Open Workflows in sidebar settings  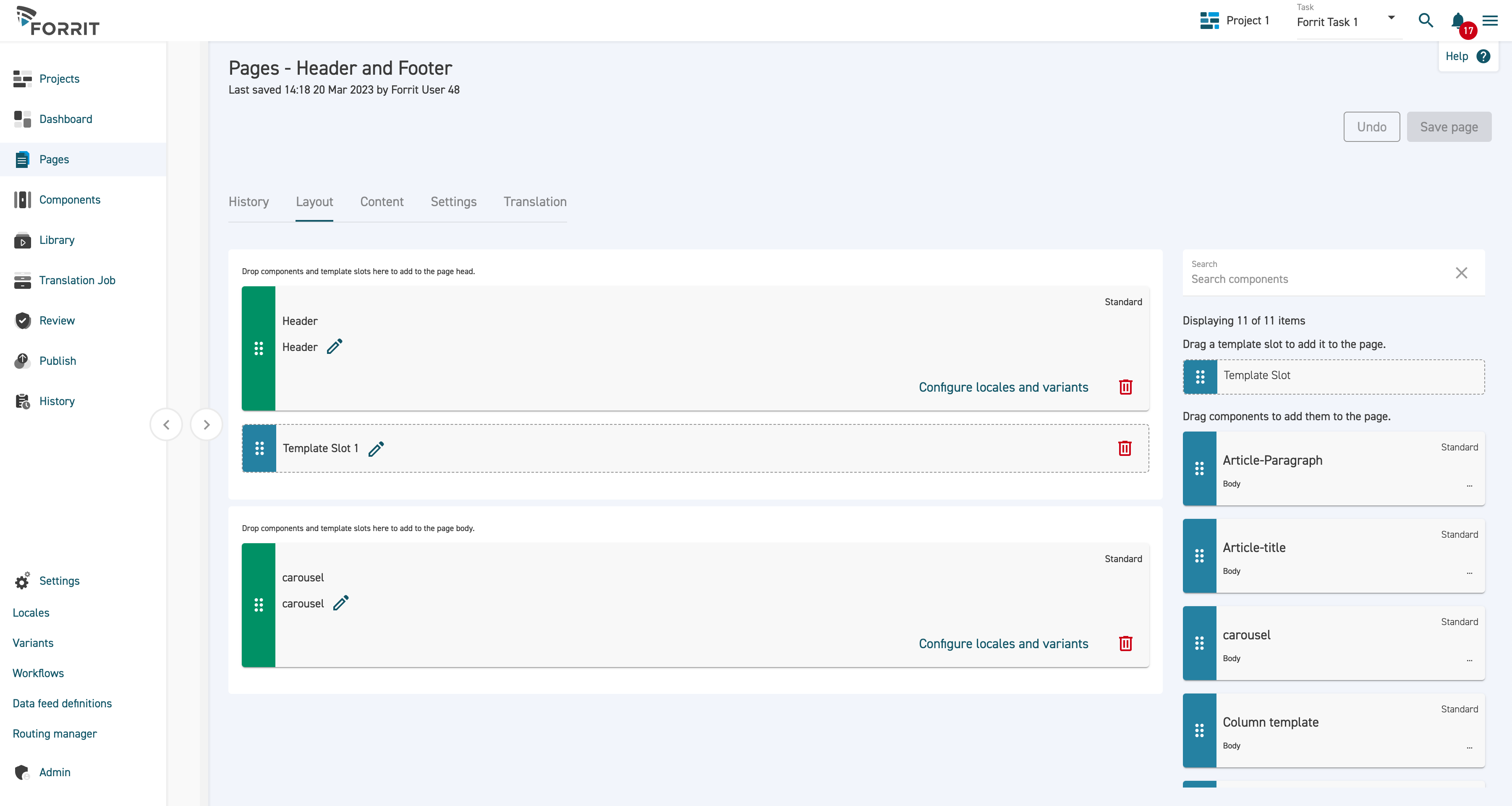tap(38, 673)
